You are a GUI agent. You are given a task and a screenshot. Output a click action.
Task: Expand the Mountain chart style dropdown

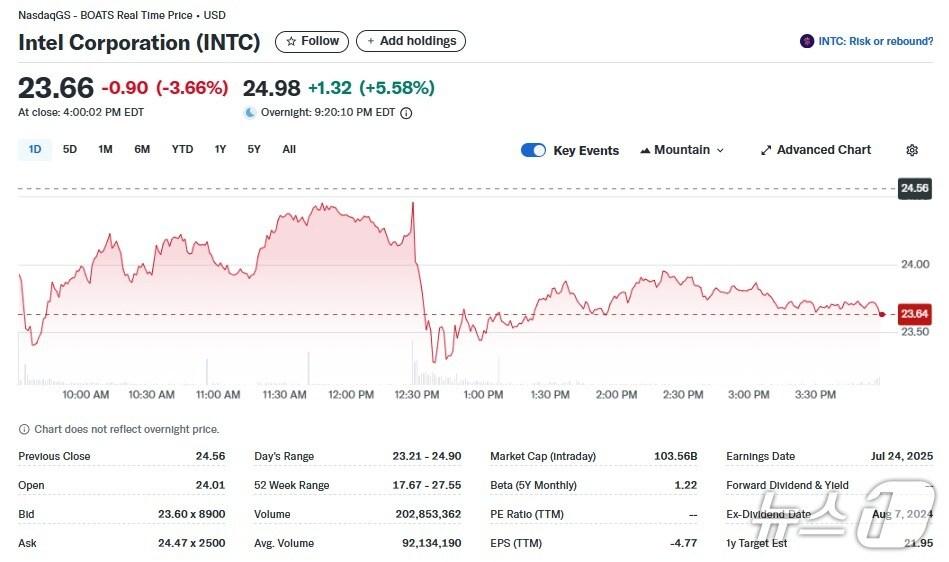pos(720,150)
